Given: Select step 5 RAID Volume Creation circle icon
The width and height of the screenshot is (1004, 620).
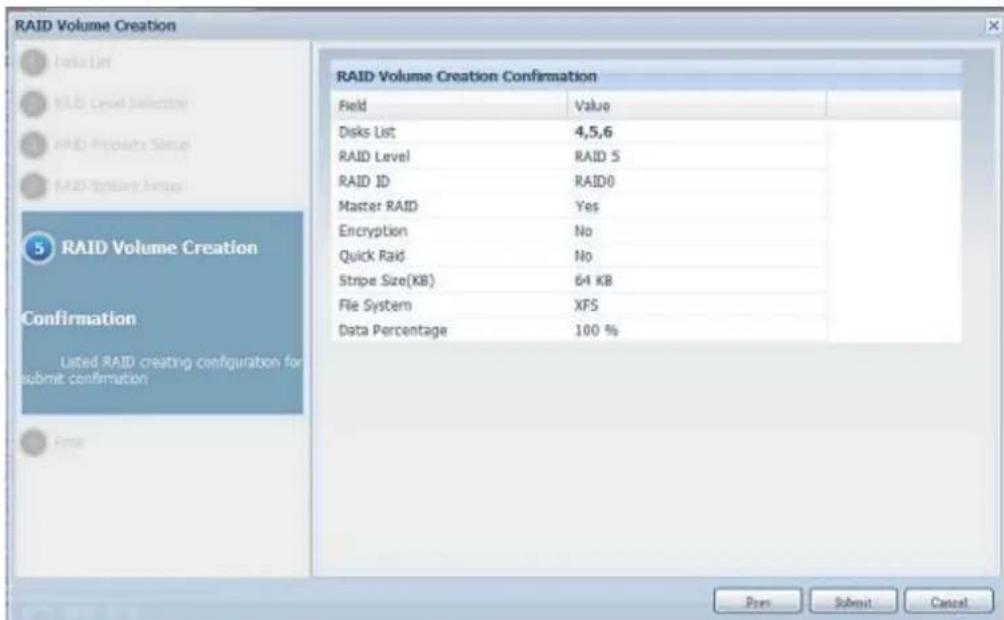Looking at the screenshot, I should click(x=38, y=248).
